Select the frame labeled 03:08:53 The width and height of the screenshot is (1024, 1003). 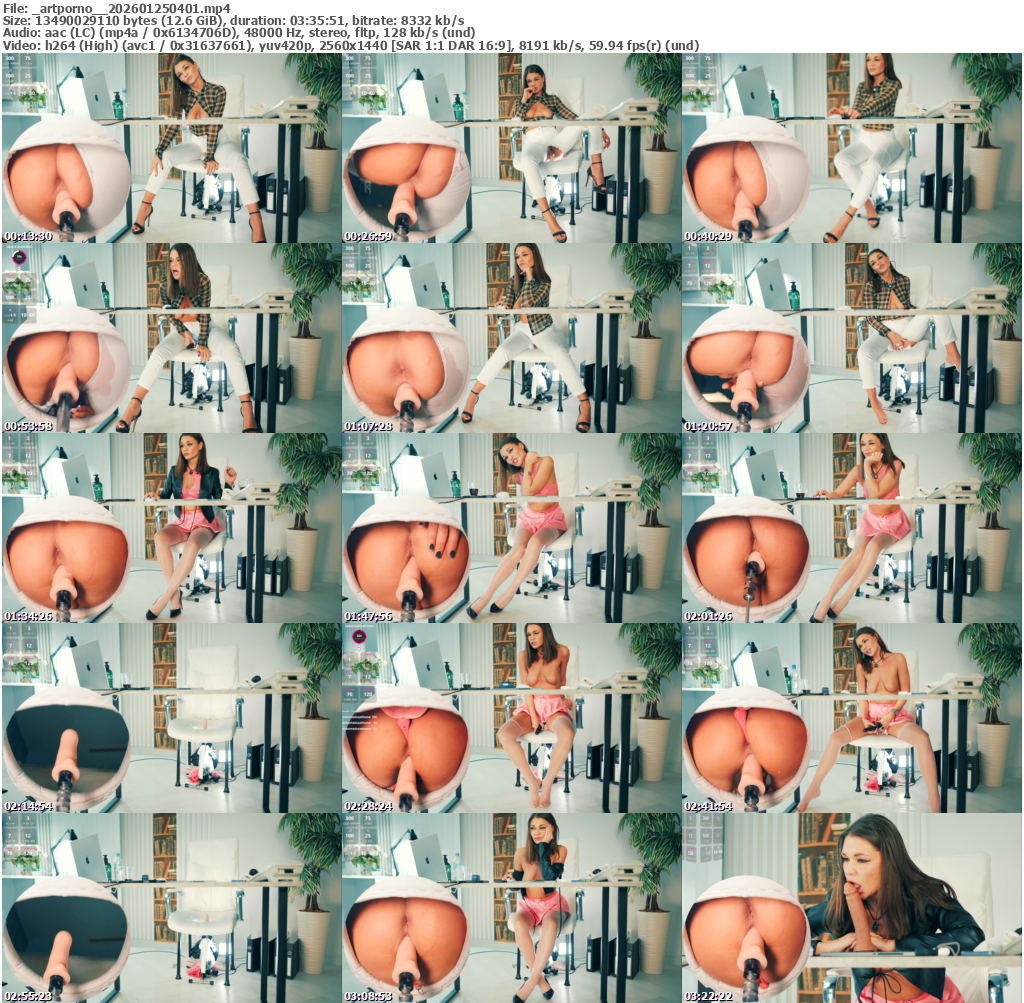click(511, 908)
